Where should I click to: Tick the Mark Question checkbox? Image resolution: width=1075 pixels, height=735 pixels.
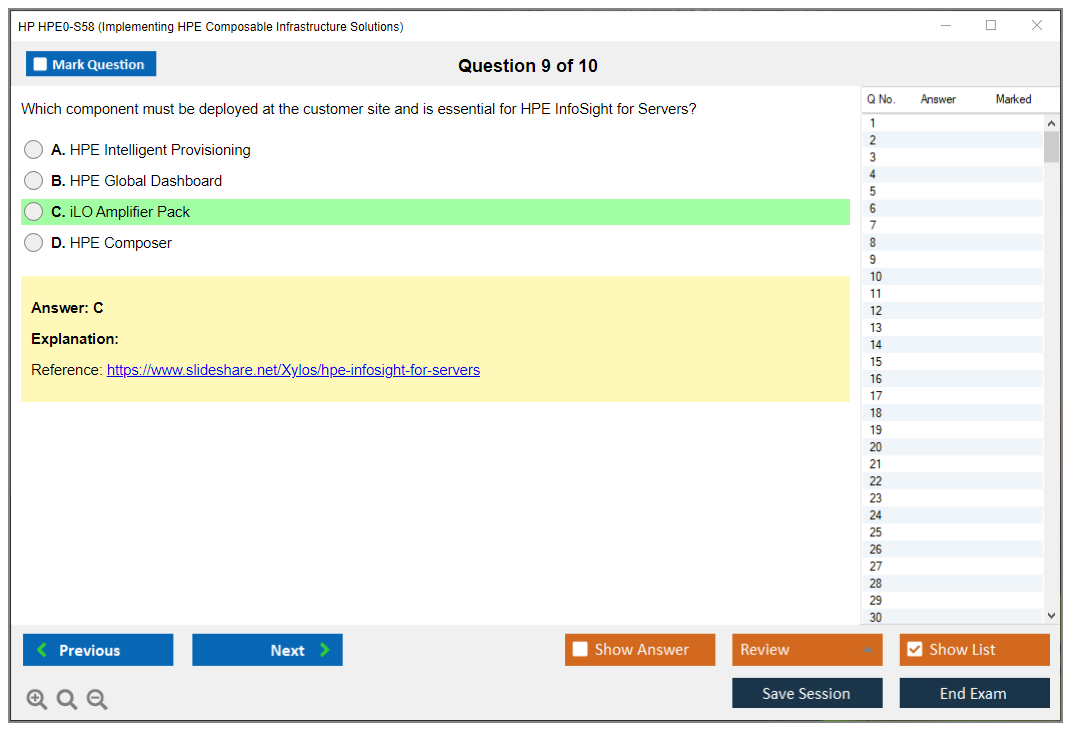(41, 65)
